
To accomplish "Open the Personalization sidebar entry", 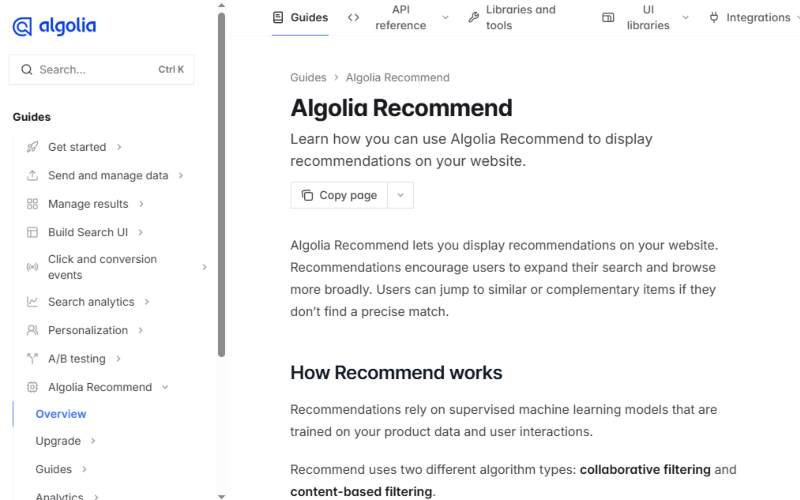I will [88, 330].
